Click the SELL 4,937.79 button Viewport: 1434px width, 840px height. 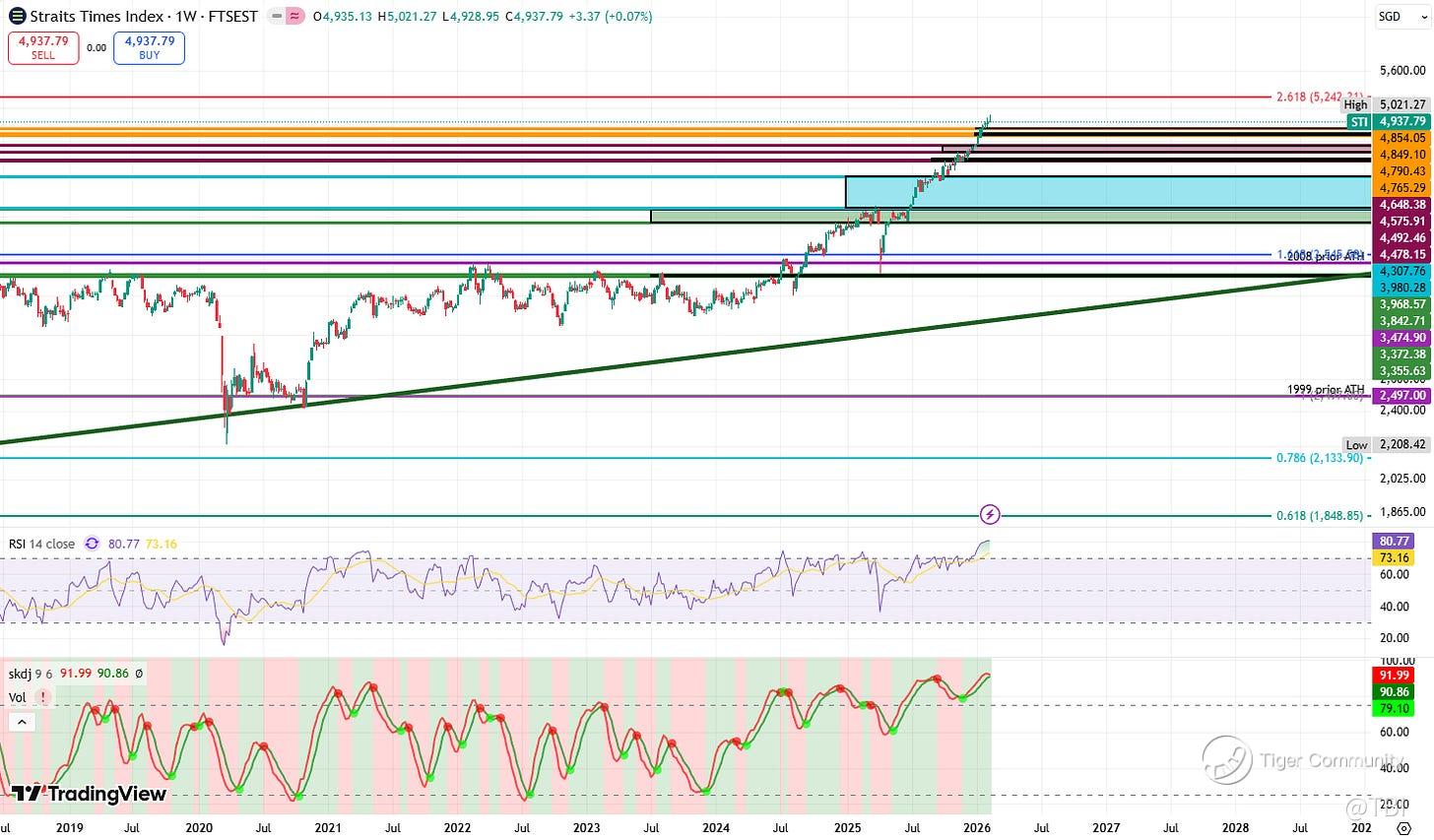43,48
